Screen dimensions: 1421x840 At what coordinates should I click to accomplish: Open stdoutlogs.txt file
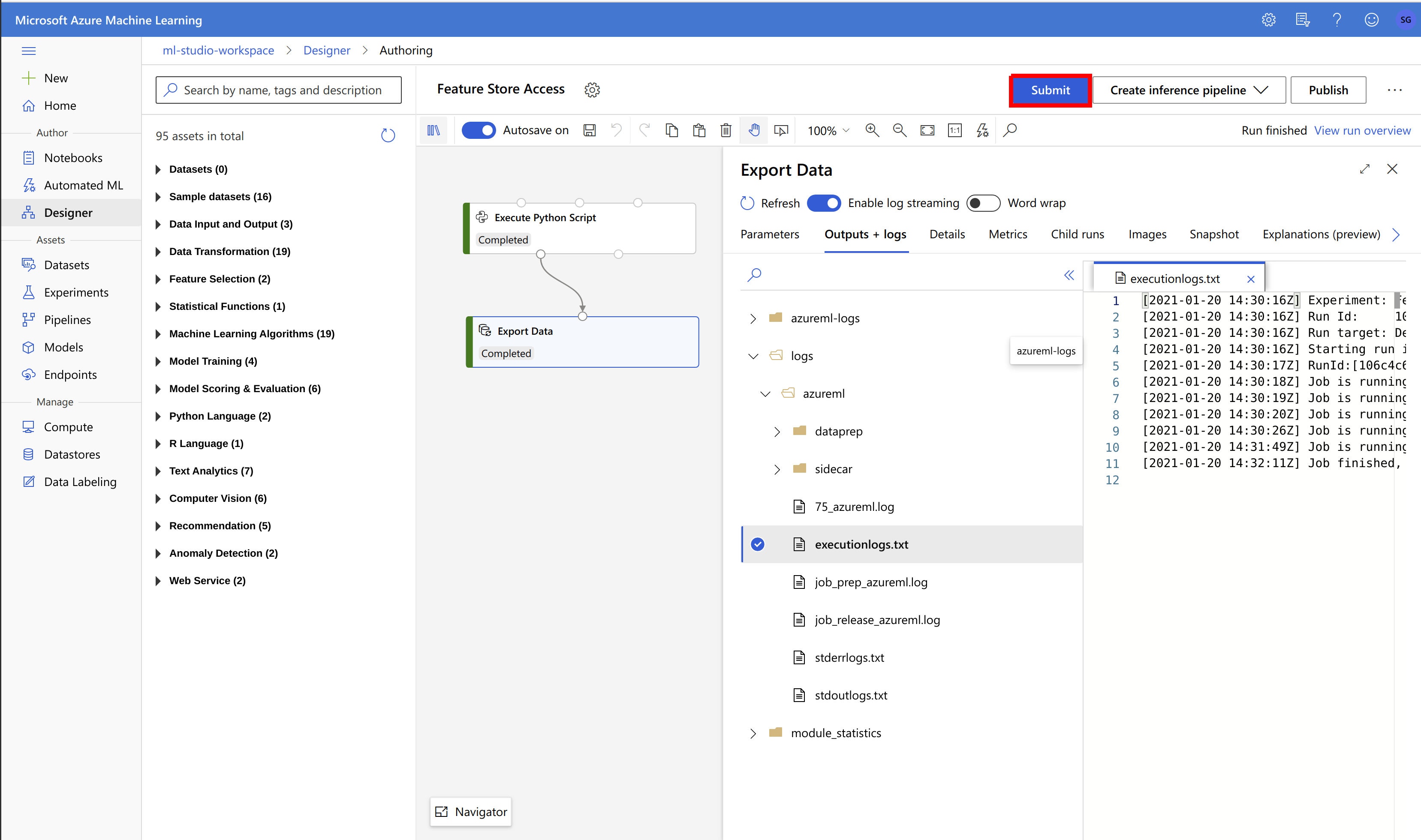pyautogui.click(x=851, y=696)
